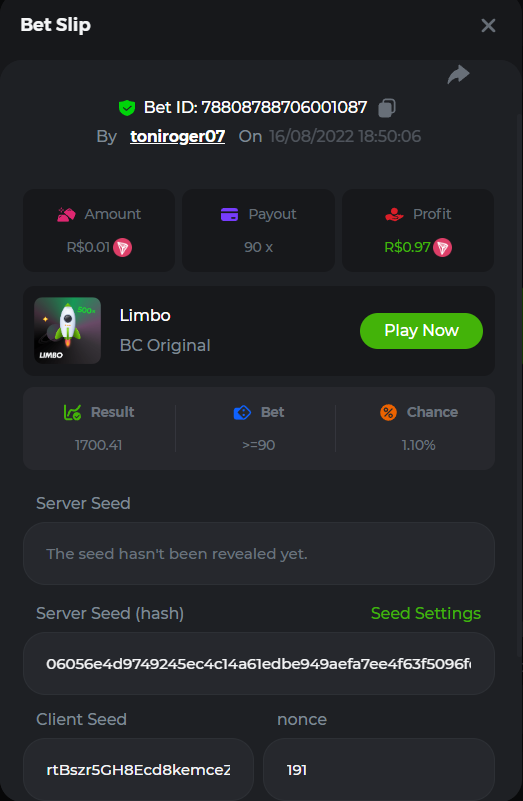This screenshot has height=801, width=523.
Task: Open toniroger07 user profile link
Action: coord(177,136)
